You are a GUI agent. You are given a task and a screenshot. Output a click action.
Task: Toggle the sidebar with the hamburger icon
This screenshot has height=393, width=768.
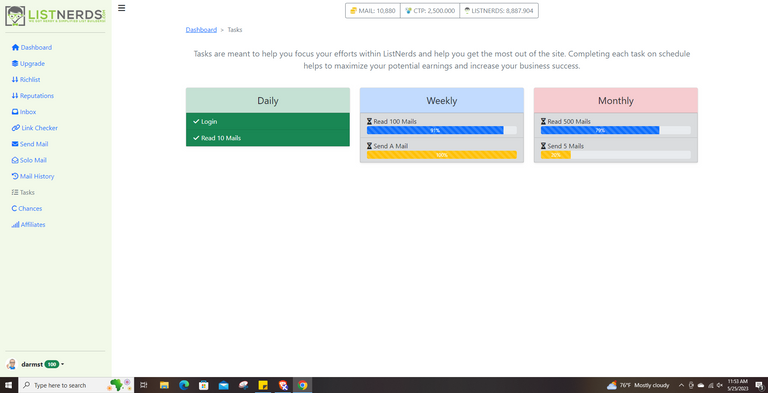121,8
